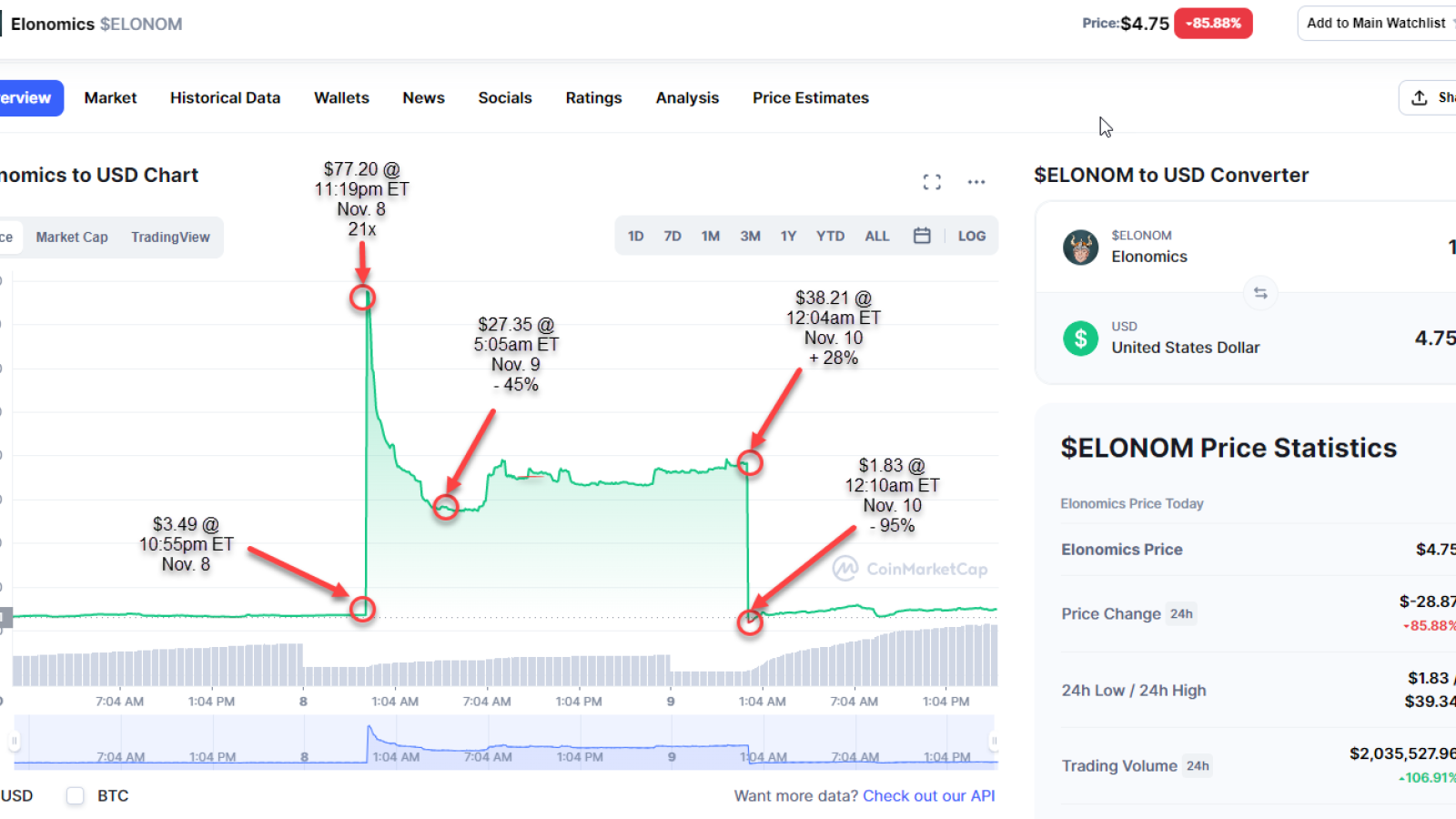The image size is (1456, 819).
Task: Swap converter currencies arrows icon
Action: 1260,293
